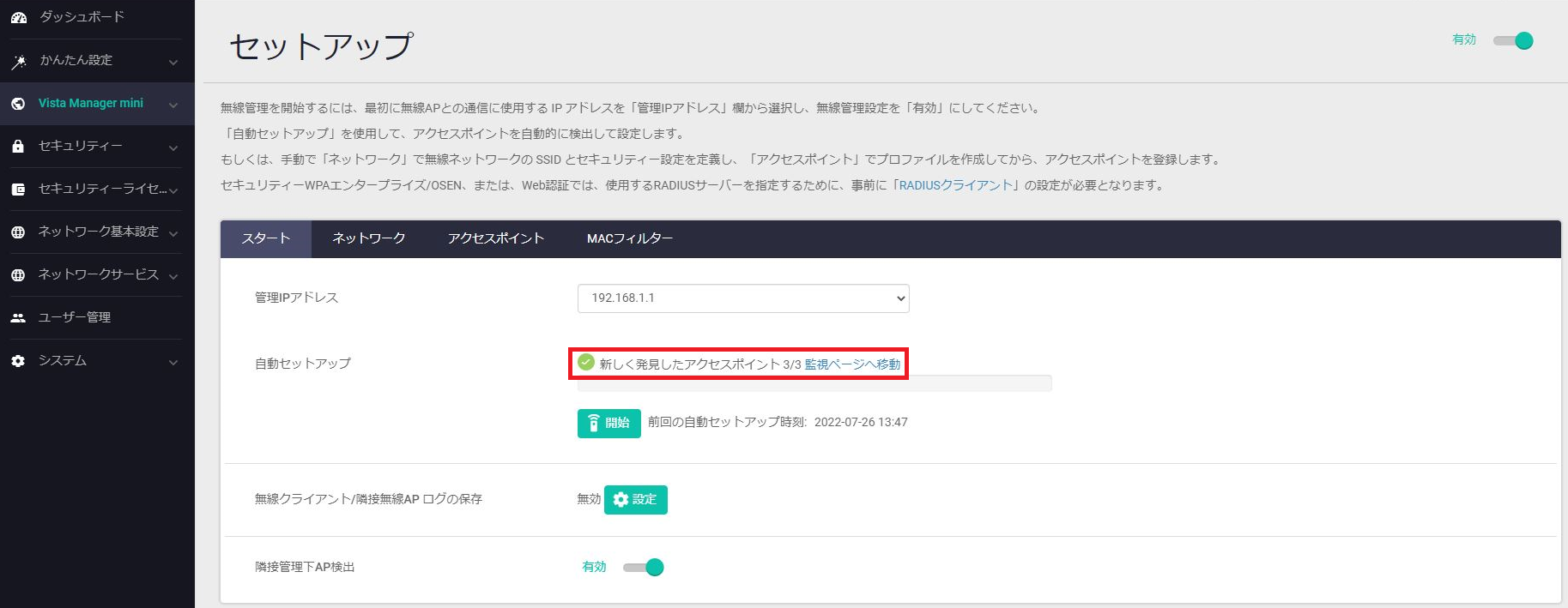Click the license icon beside セキュリティーライセンス
The width and height of the screenshot is (1568, 608).
[18, 190]
